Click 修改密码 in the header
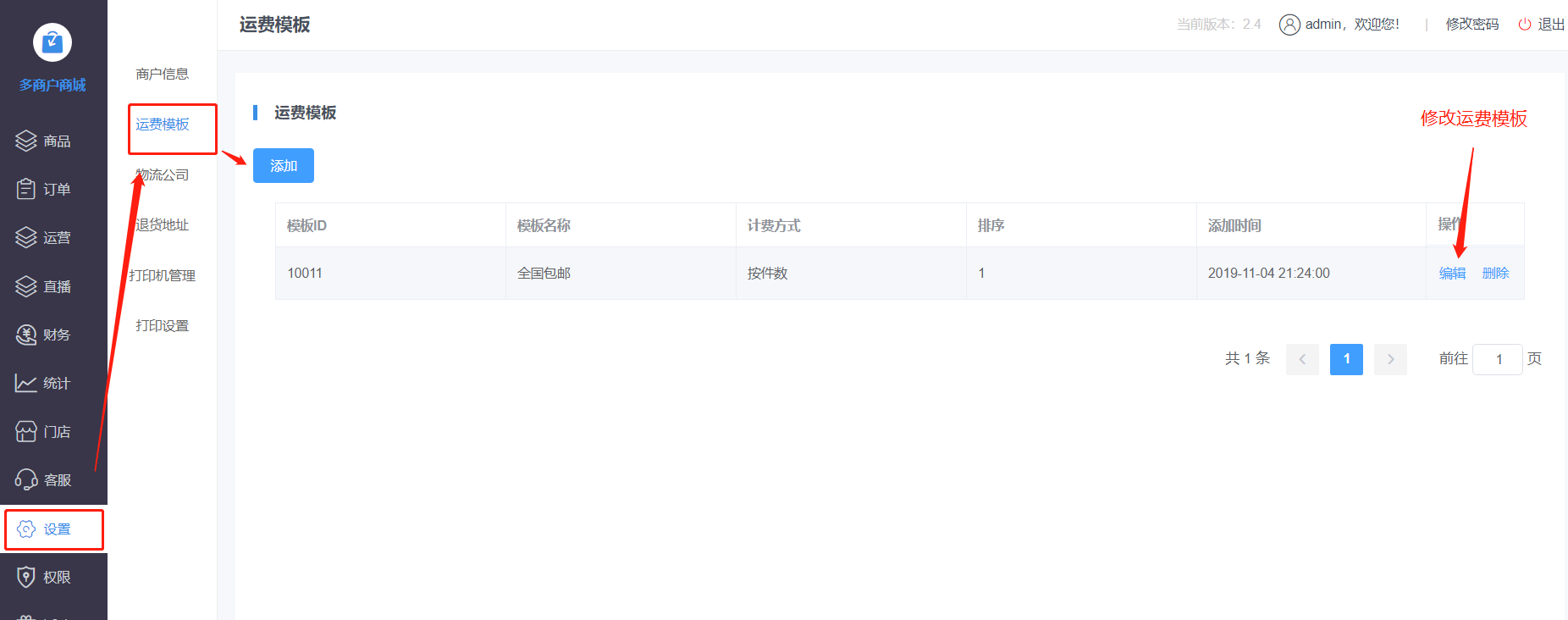The height and width of the screenshot is (620, 1568). (x=1472, y=25)
